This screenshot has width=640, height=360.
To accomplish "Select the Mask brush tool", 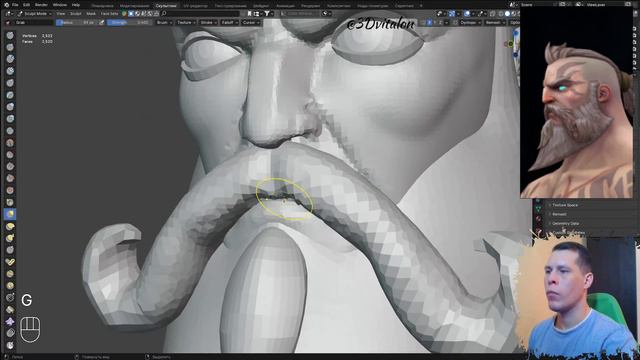I will [10, 345].
